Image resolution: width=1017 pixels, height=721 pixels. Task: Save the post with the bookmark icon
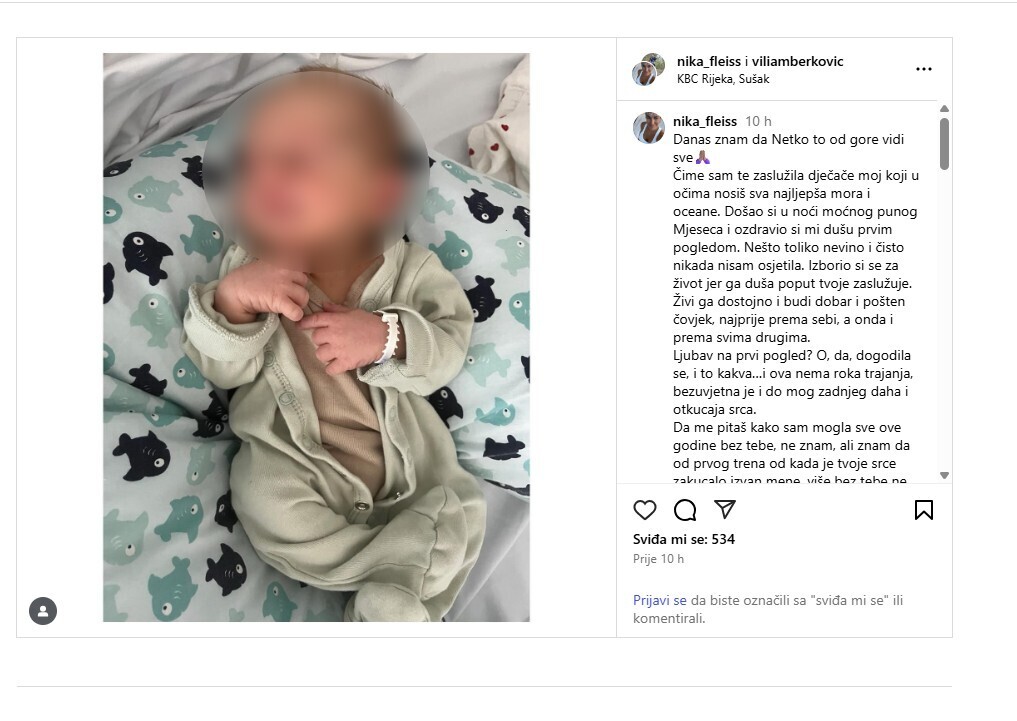pyautogui.click(x=924, y=510)
